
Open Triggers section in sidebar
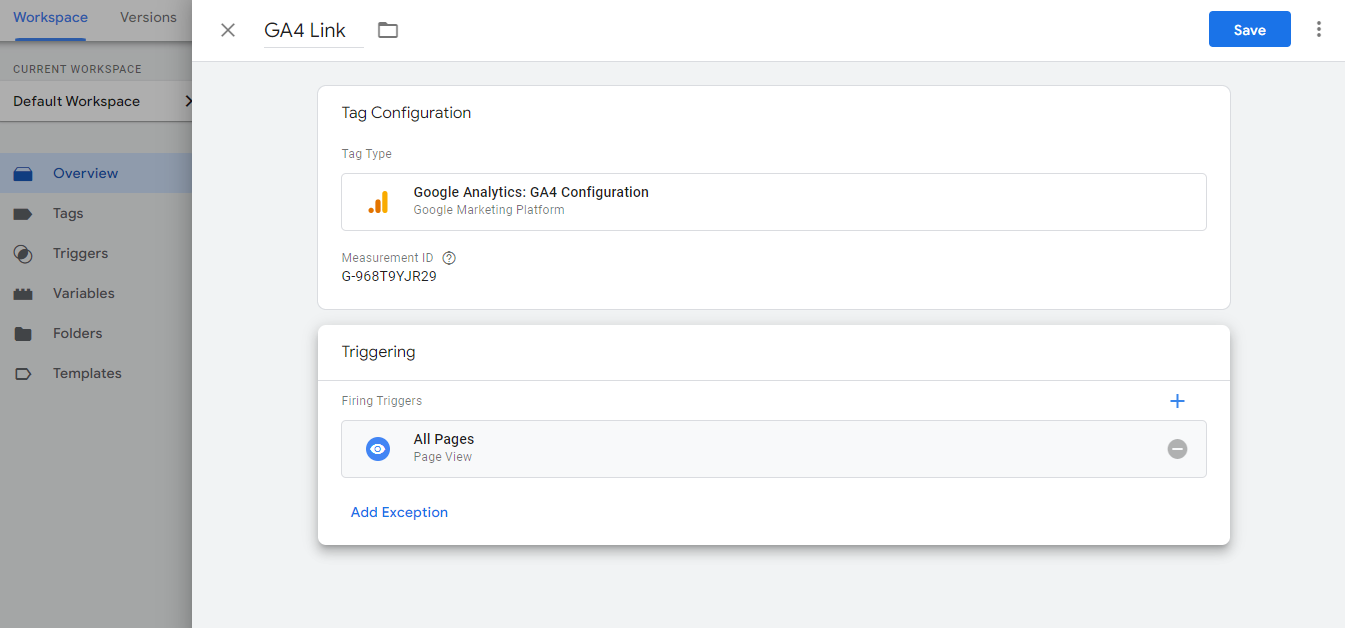point(80,253)
